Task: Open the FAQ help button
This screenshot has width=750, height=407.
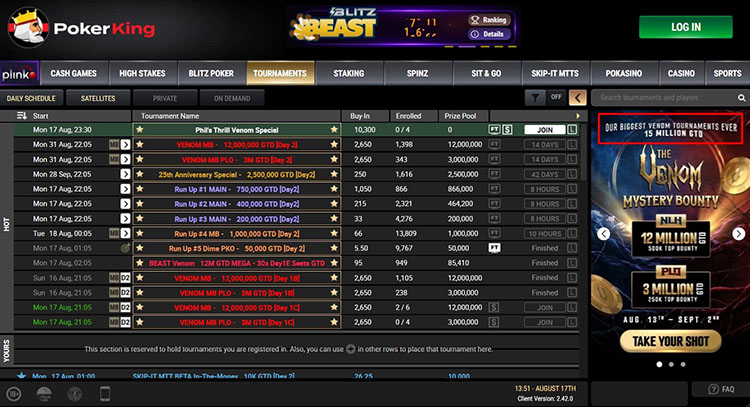Action: point(721,389)
